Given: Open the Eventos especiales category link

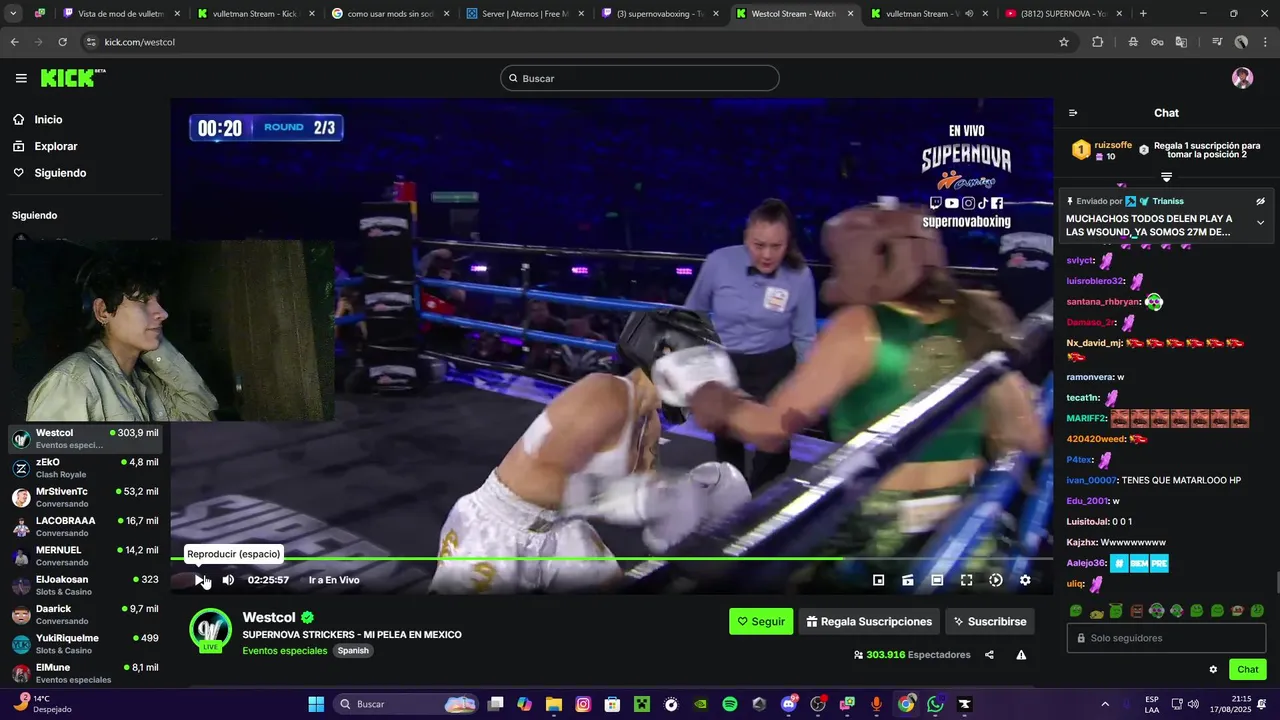Looking at the screenshot, I should (x=285, y=651).
